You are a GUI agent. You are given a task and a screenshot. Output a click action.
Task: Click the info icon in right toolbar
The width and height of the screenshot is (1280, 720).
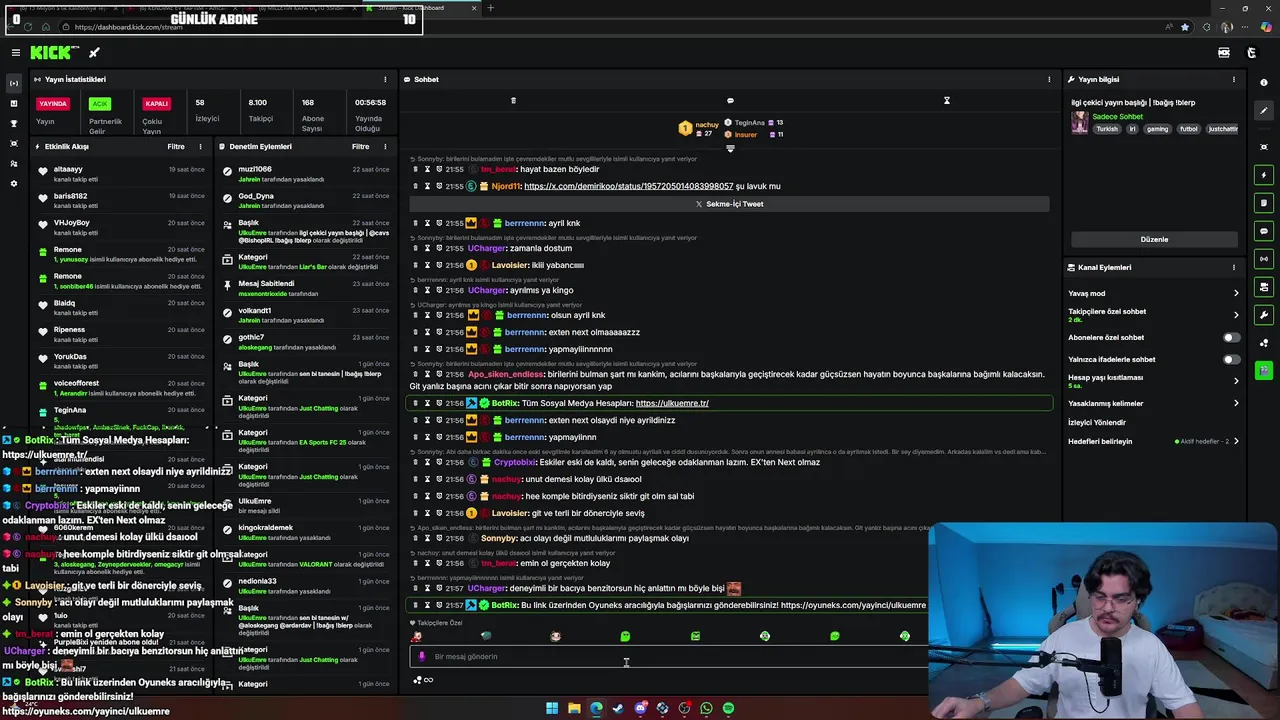coord(1264,83)
